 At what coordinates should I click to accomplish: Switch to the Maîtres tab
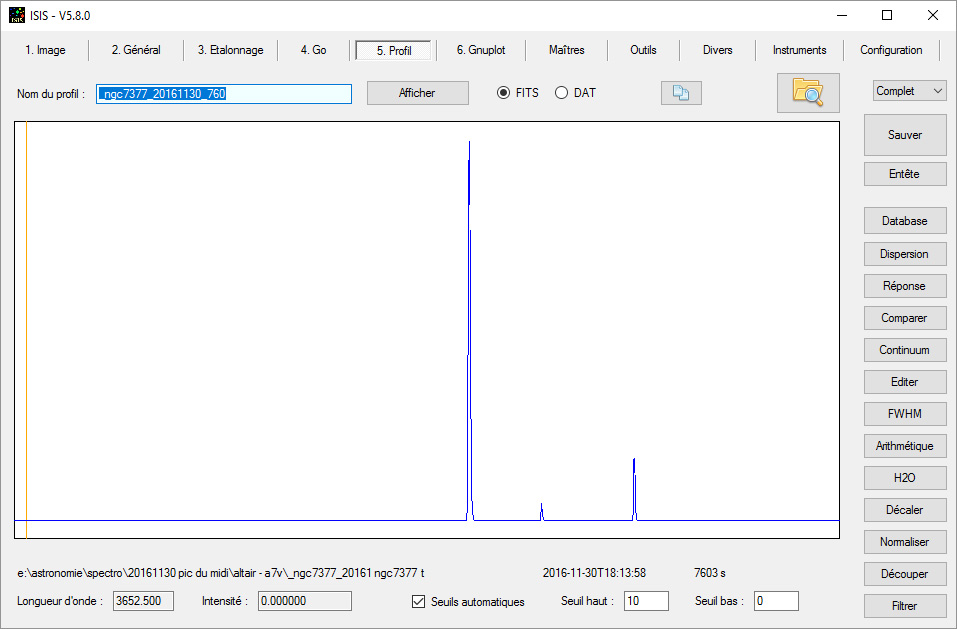point(566,50)
